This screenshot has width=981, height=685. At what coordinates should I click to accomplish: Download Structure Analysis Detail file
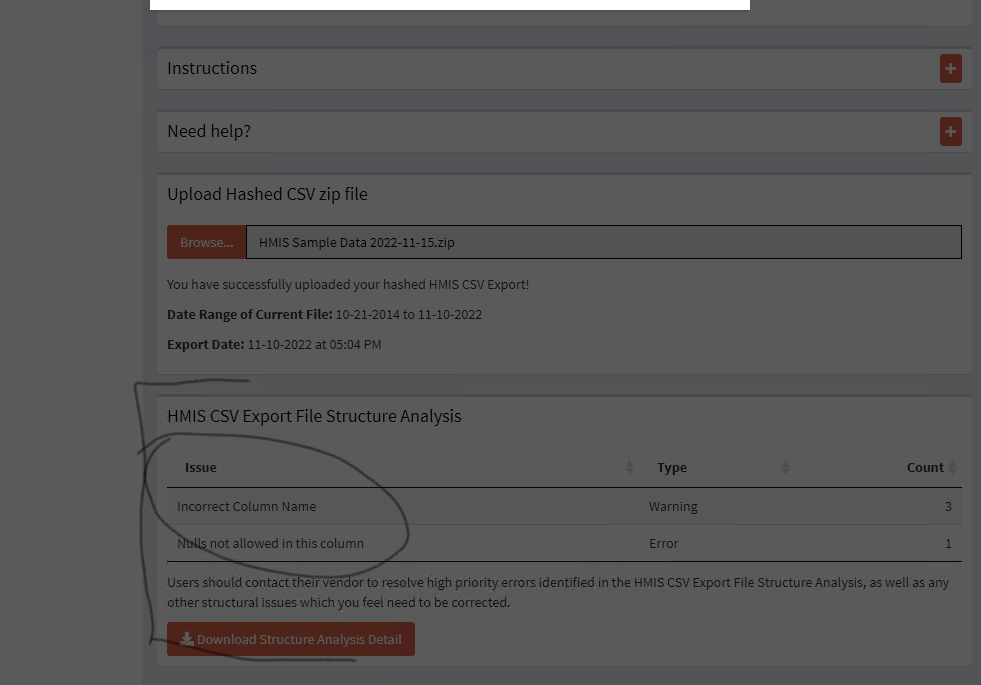[291, 639]
